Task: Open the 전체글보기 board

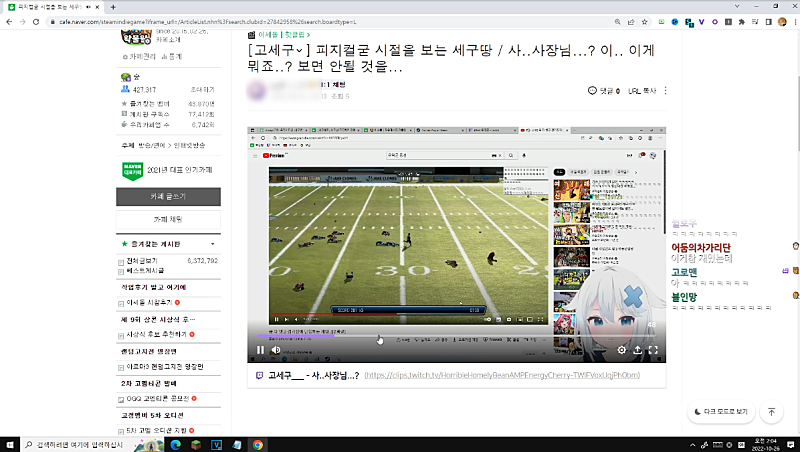Action: click(x=139, y=260)
